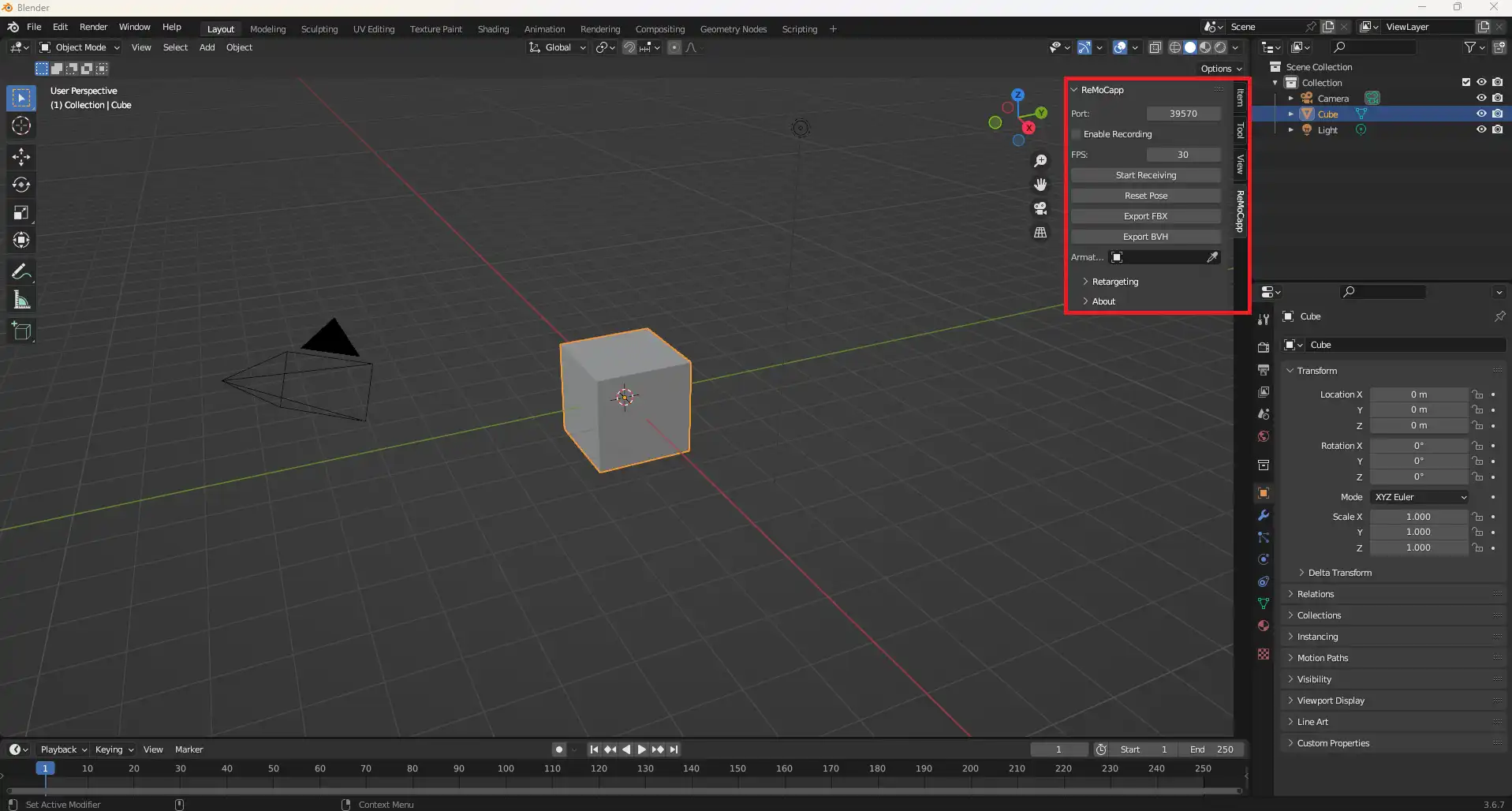Pin the Cube properties panel
1512x811 pixels.
point(1499,316)
